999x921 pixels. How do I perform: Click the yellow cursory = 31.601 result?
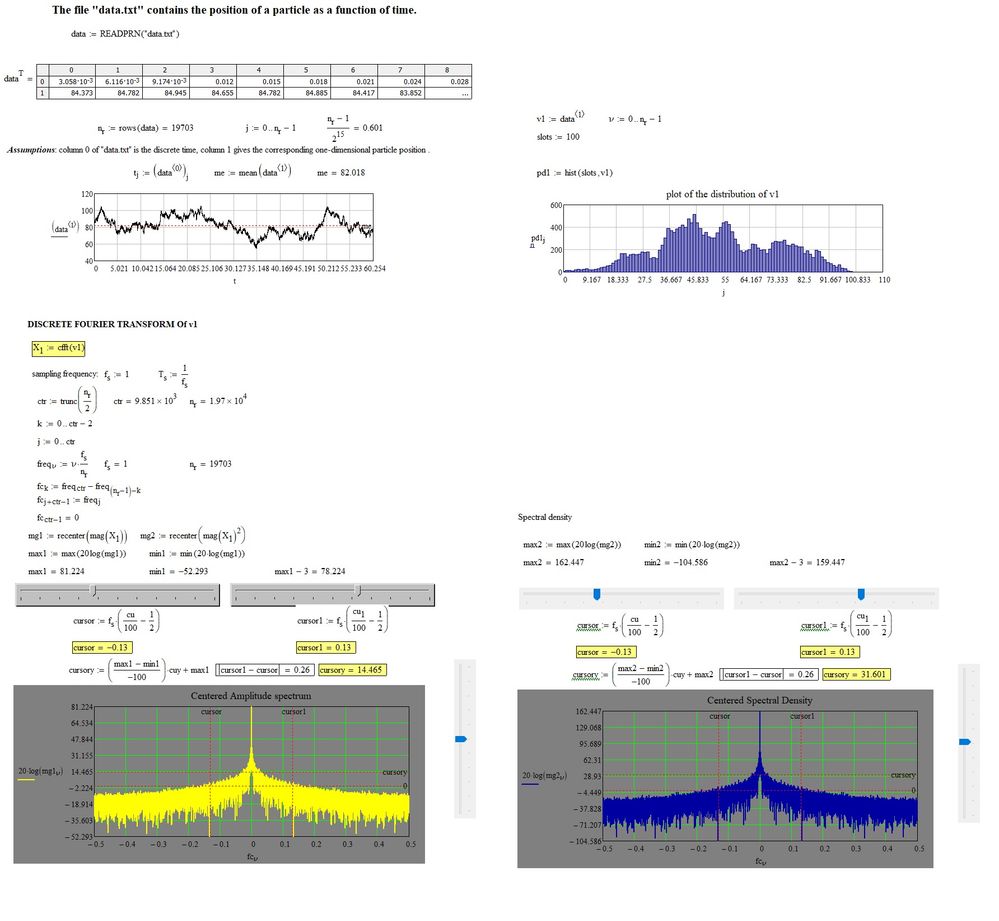pos(856,675)
